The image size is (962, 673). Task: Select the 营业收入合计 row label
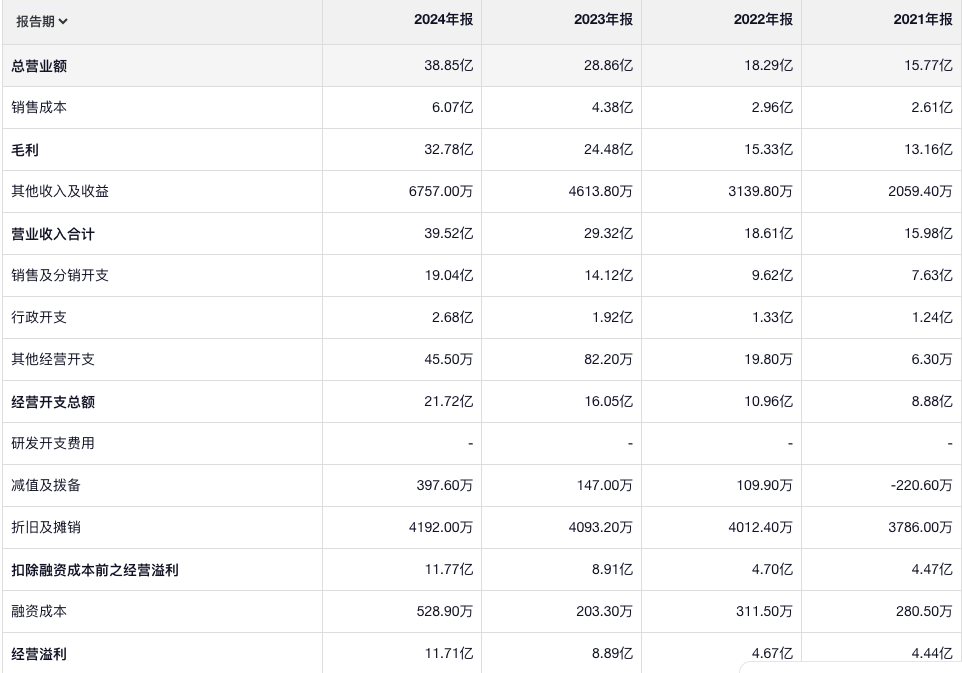pos(53,234)
